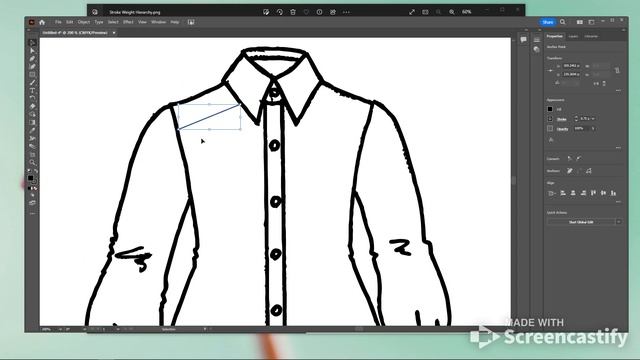Open the Comments panel icon
The image size is (640, 360).
[x=523, y=40]
